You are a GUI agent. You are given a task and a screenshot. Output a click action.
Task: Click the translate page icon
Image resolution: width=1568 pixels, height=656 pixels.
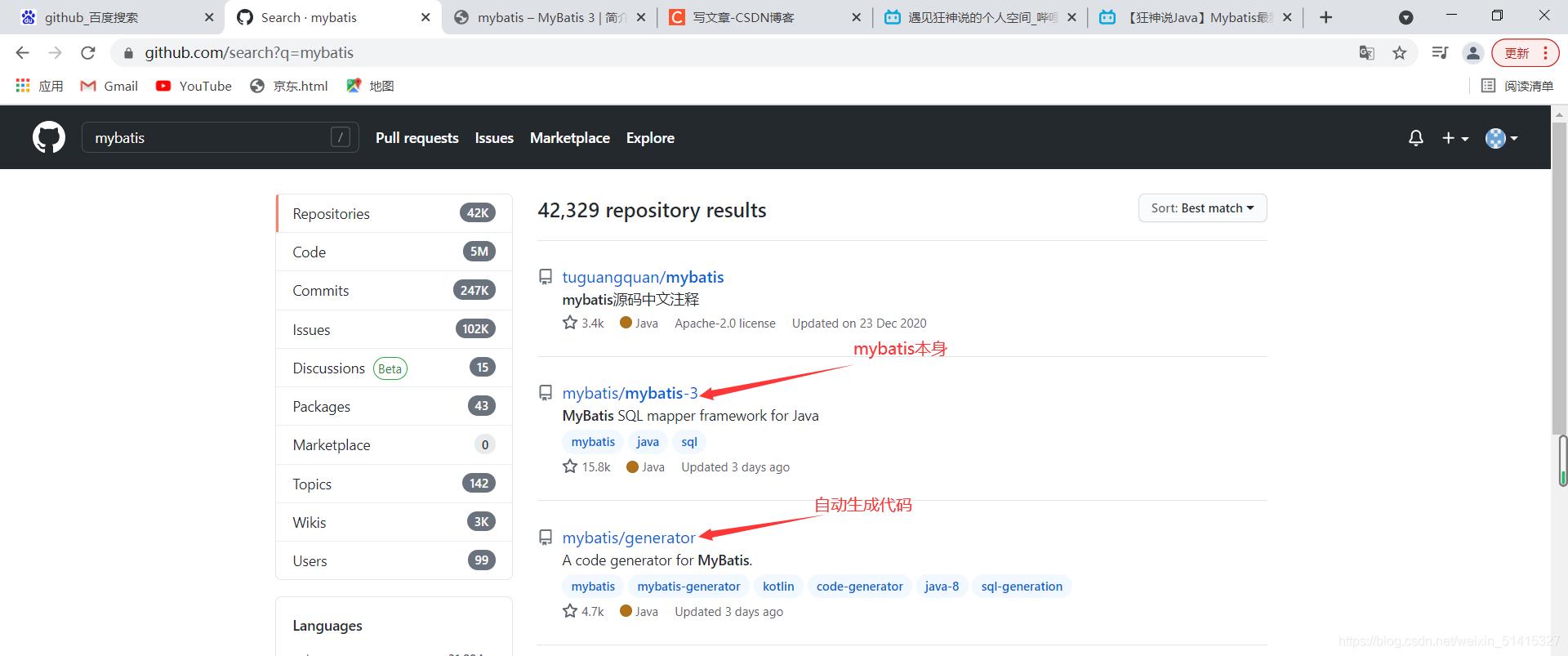pos(1366,53)
